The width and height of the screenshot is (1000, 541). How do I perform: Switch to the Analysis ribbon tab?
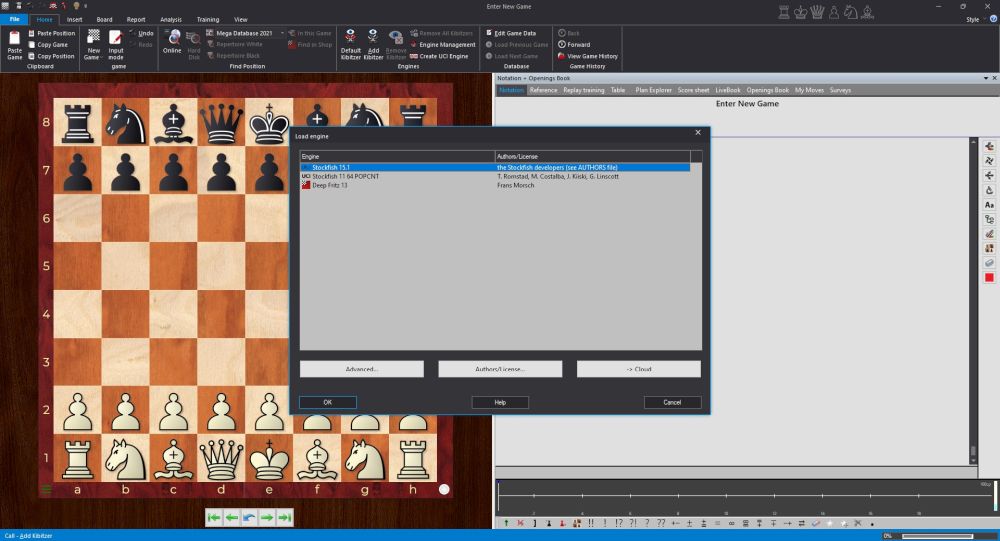(x=171, y=19)
